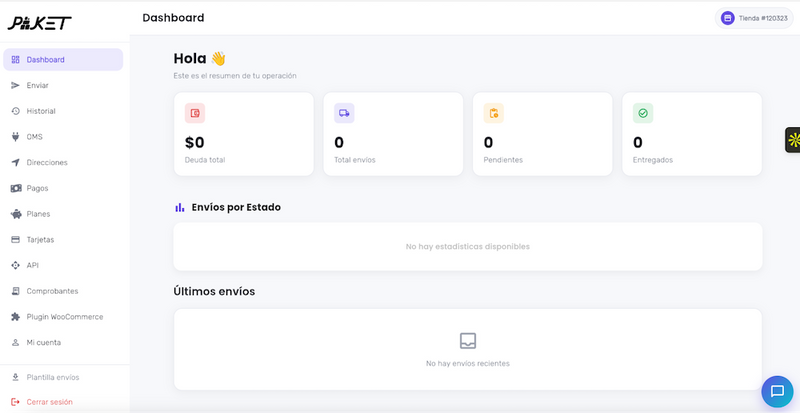Viewport: 800px width, 413px height.
Task: Click the red wallet icon for Deuda total
Action: pyautogui.click(x=195, y=113)
